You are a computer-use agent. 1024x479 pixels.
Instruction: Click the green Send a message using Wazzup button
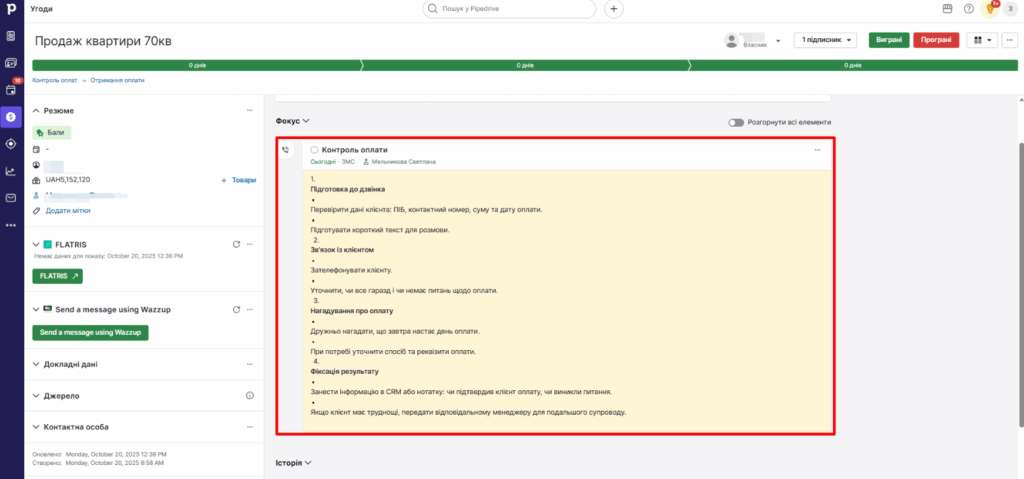91,333
